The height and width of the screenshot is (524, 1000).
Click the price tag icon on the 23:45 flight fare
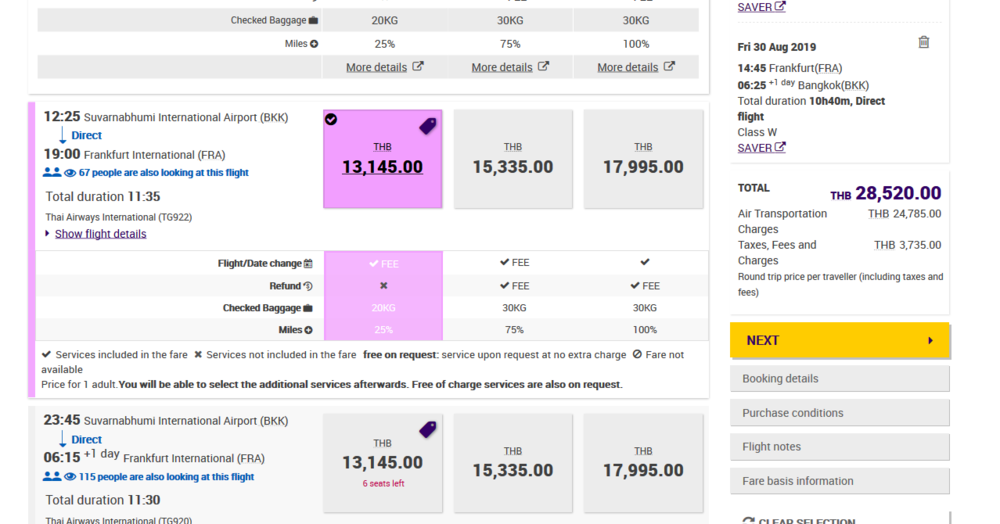[x=428, y=430]
